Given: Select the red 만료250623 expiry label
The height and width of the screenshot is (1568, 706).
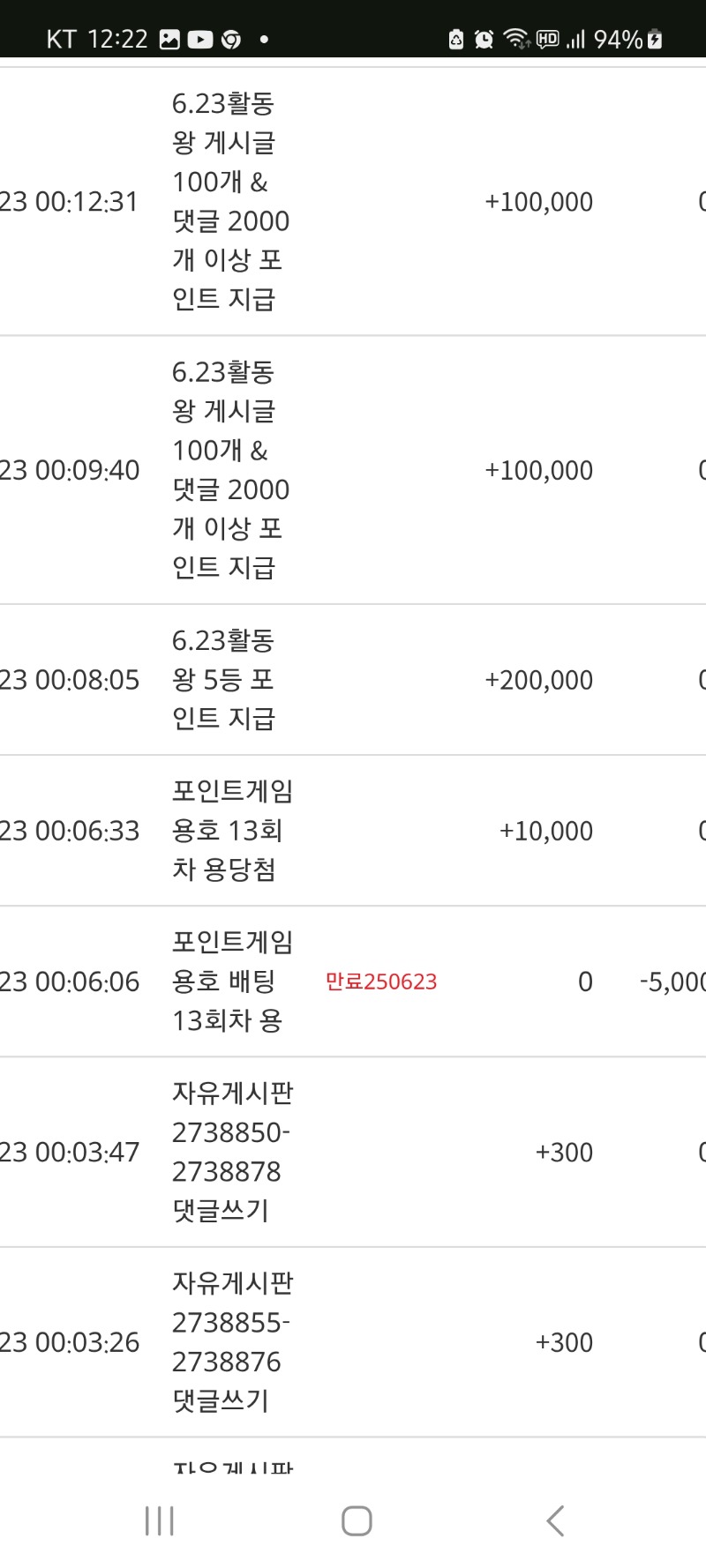Looking at the screenshot, I should 381,982.
